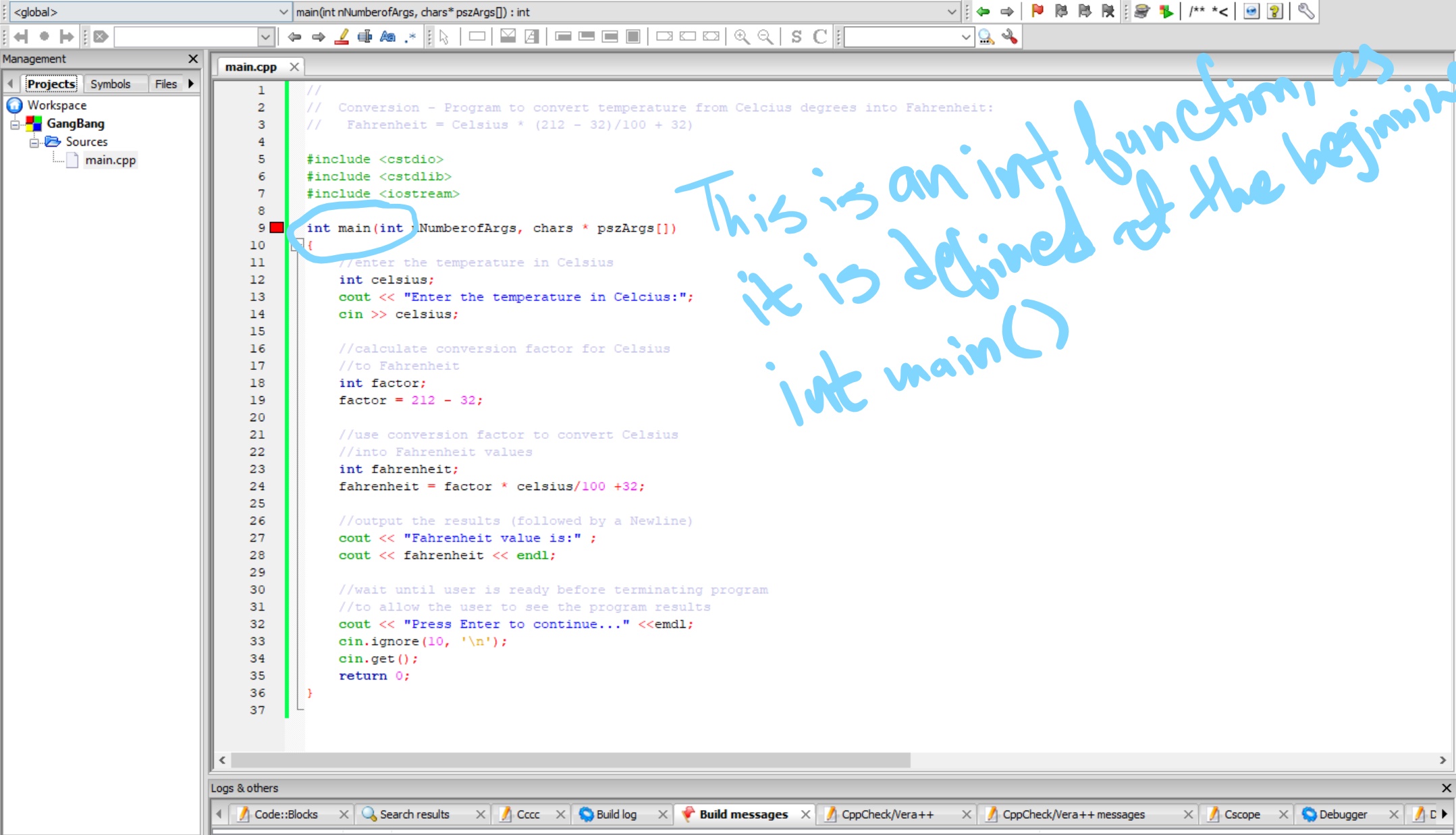Click the horizontal scrollbar of the editor
Viewport: 1456px width, 835px height.
(x=832, y=760)
